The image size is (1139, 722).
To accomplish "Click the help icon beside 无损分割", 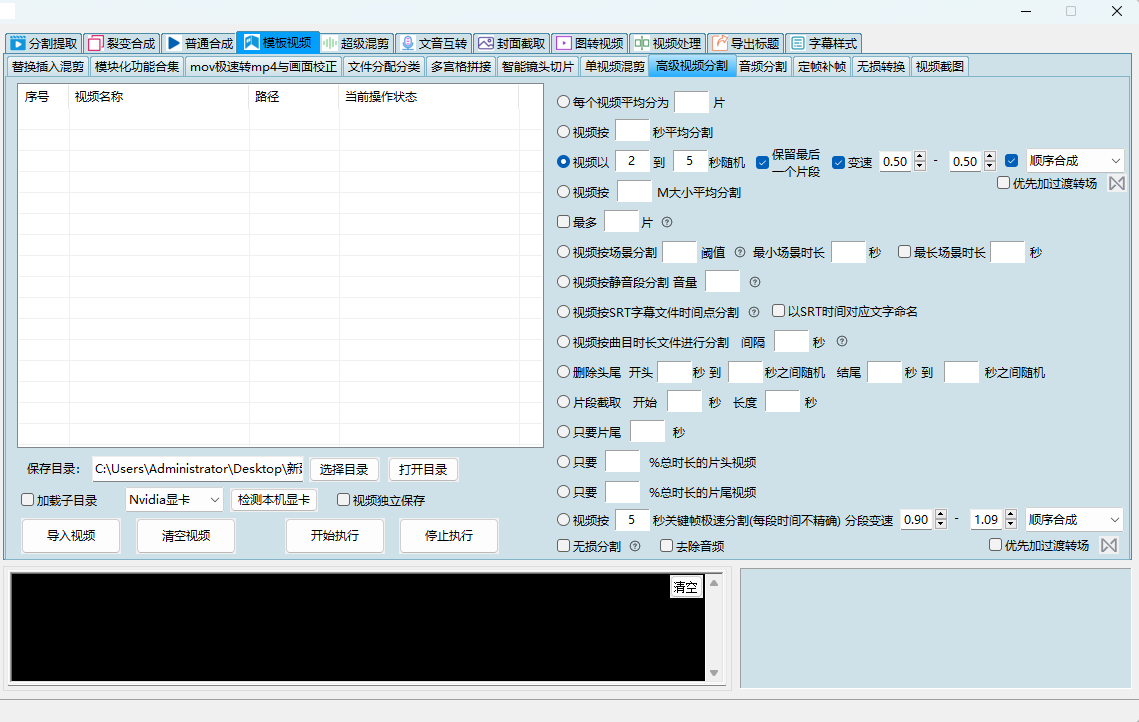I will (635, 546).
